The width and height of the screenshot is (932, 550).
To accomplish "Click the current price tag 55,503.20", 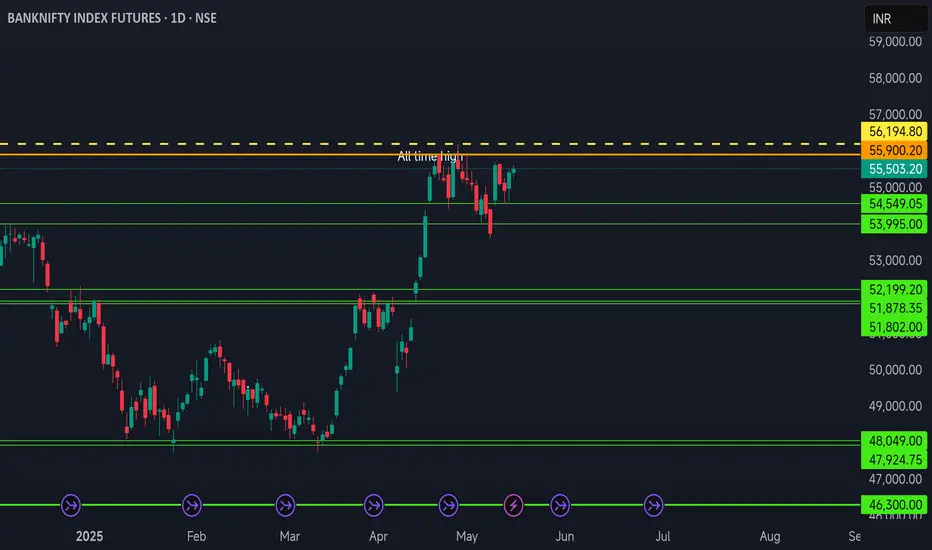I will click(894, 169).
